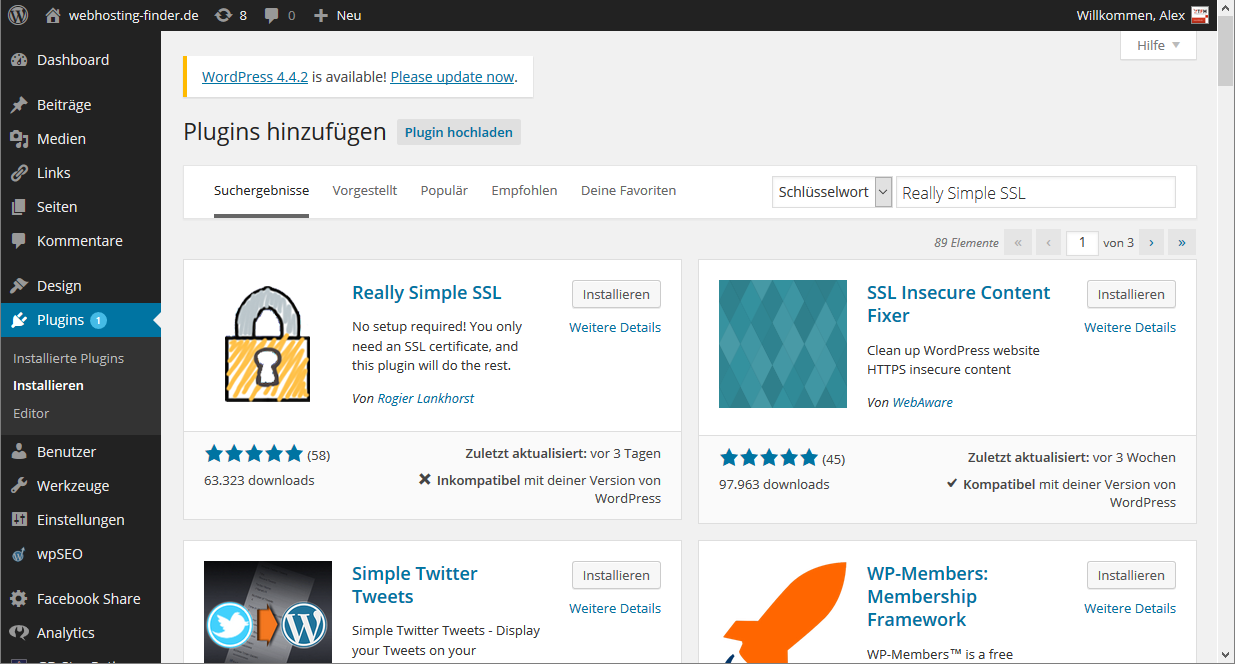Switch to the Vorgestellt tab

tap(365, 190)
